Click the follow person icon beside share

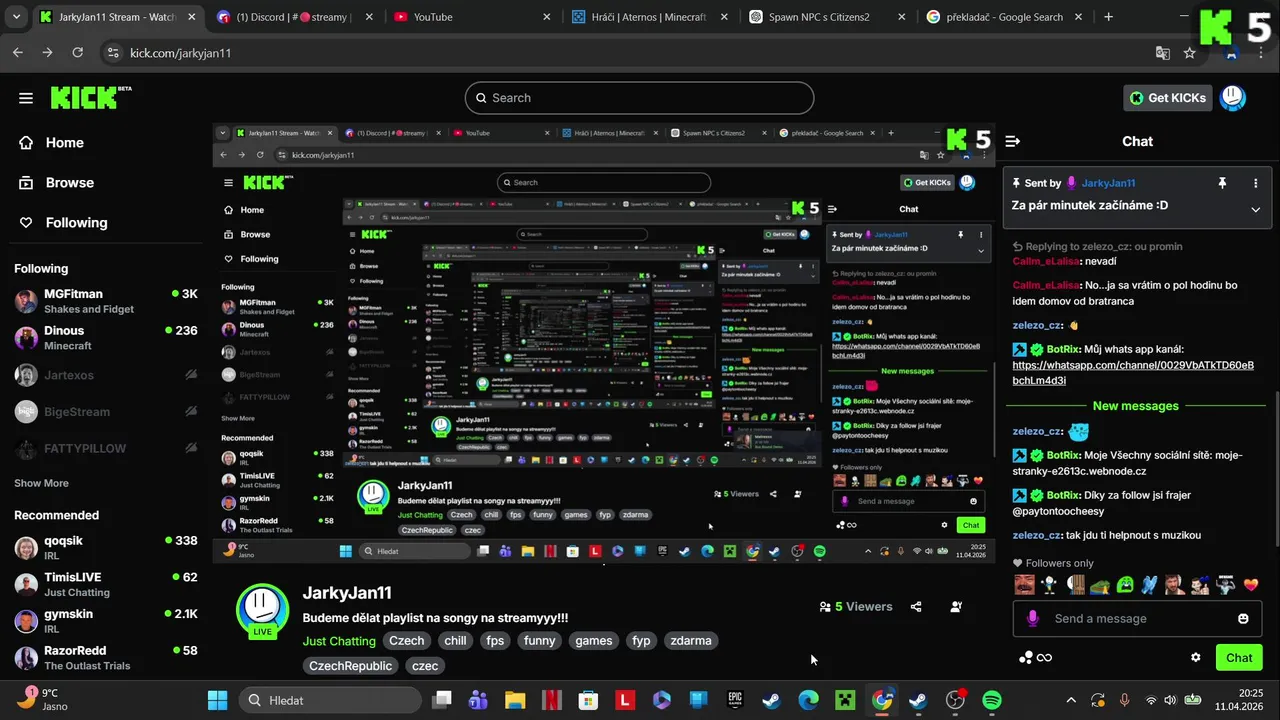point(957,607)
